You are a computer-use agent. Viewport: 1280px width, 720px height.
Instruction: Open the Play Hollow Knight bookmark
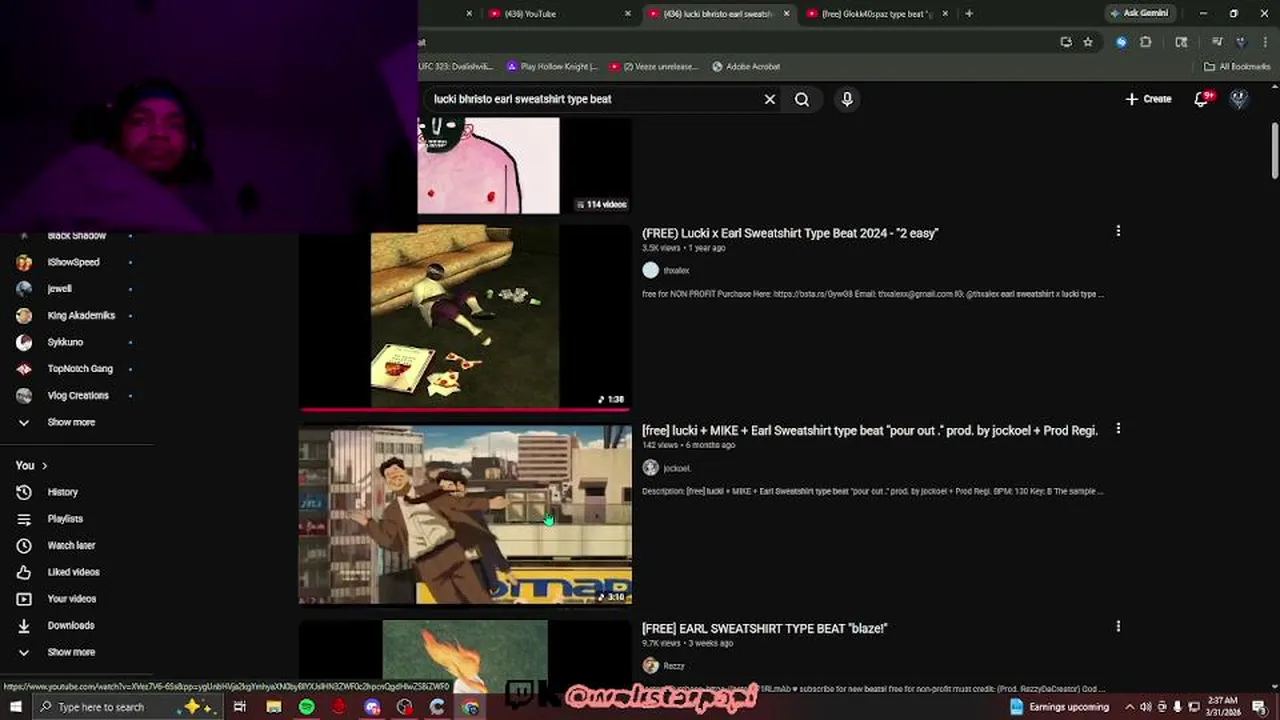click(x=552, y=67)
